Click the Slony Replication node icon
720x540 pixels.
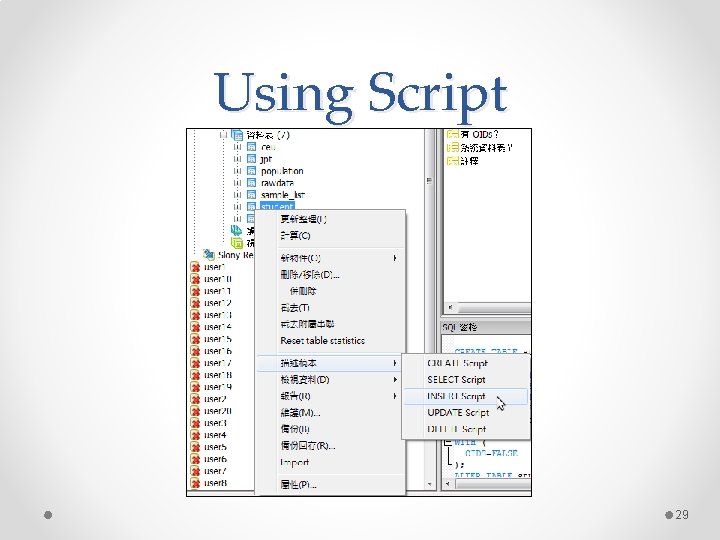pos(209,254)
